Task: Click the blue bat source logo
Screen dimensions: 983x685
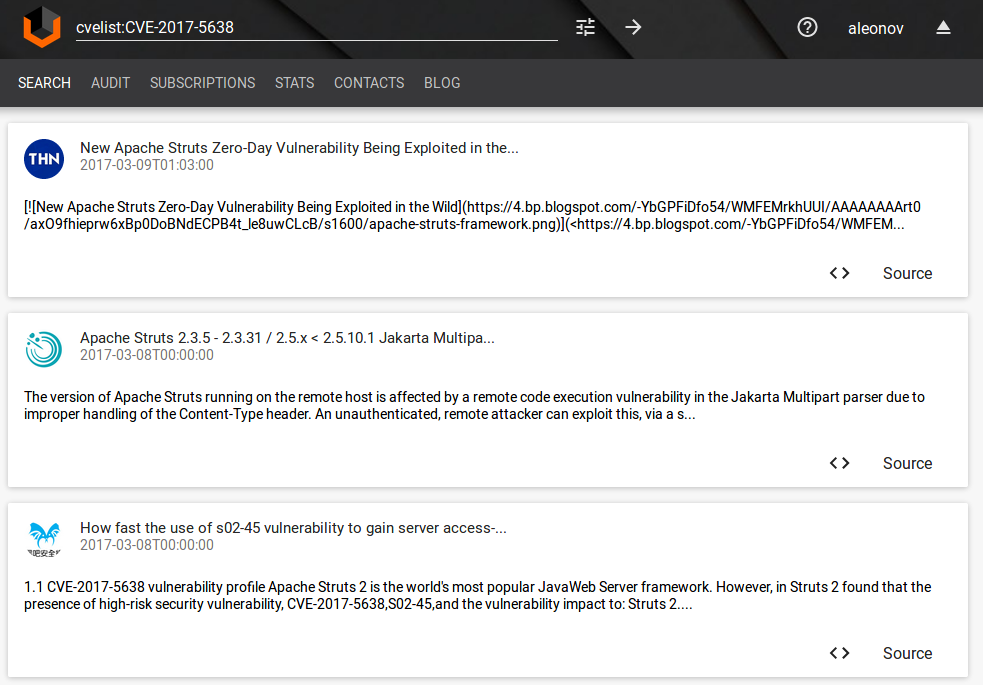Action: [44, 539]
